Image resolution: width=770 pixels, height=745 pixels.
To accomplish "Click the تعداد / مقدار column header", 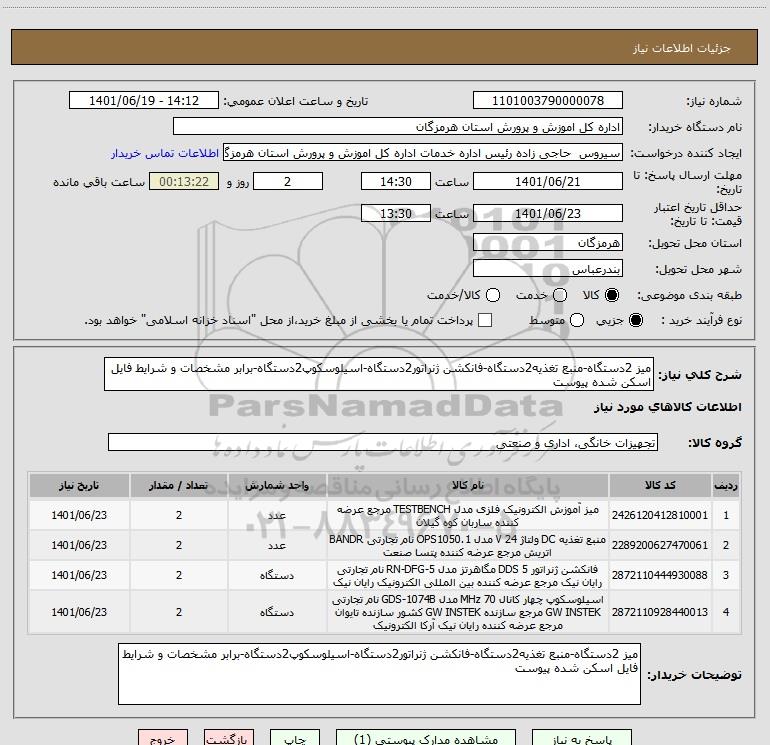I will point(179,485).
